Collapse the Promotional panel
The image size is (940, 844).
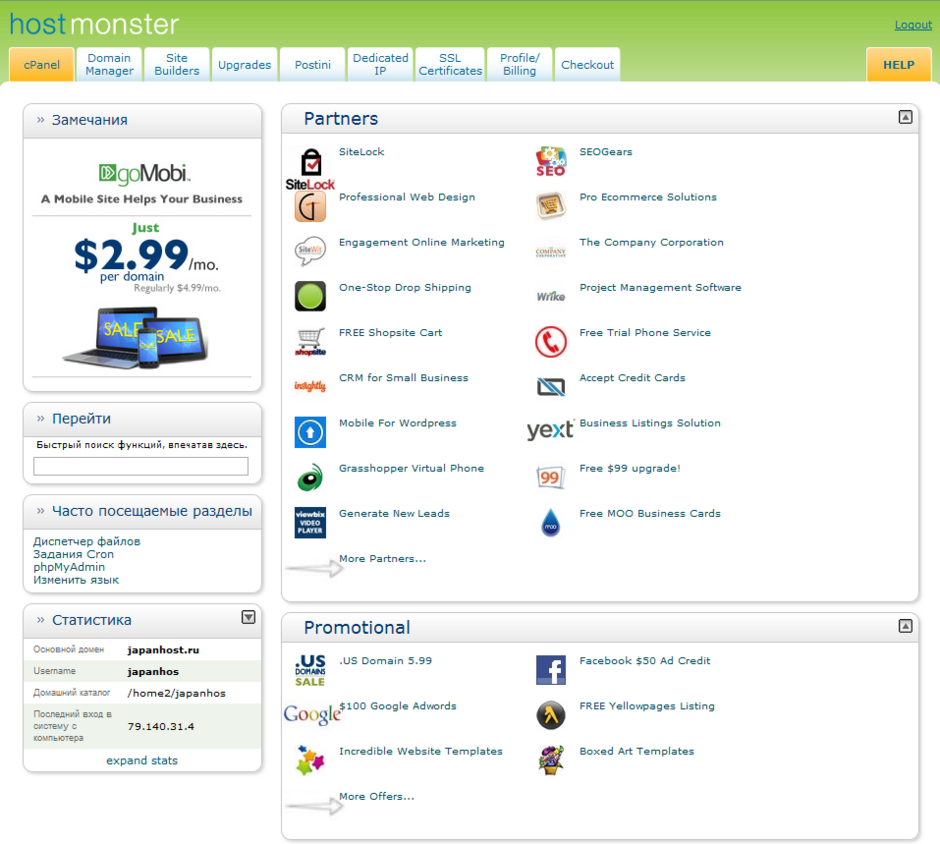905,626
